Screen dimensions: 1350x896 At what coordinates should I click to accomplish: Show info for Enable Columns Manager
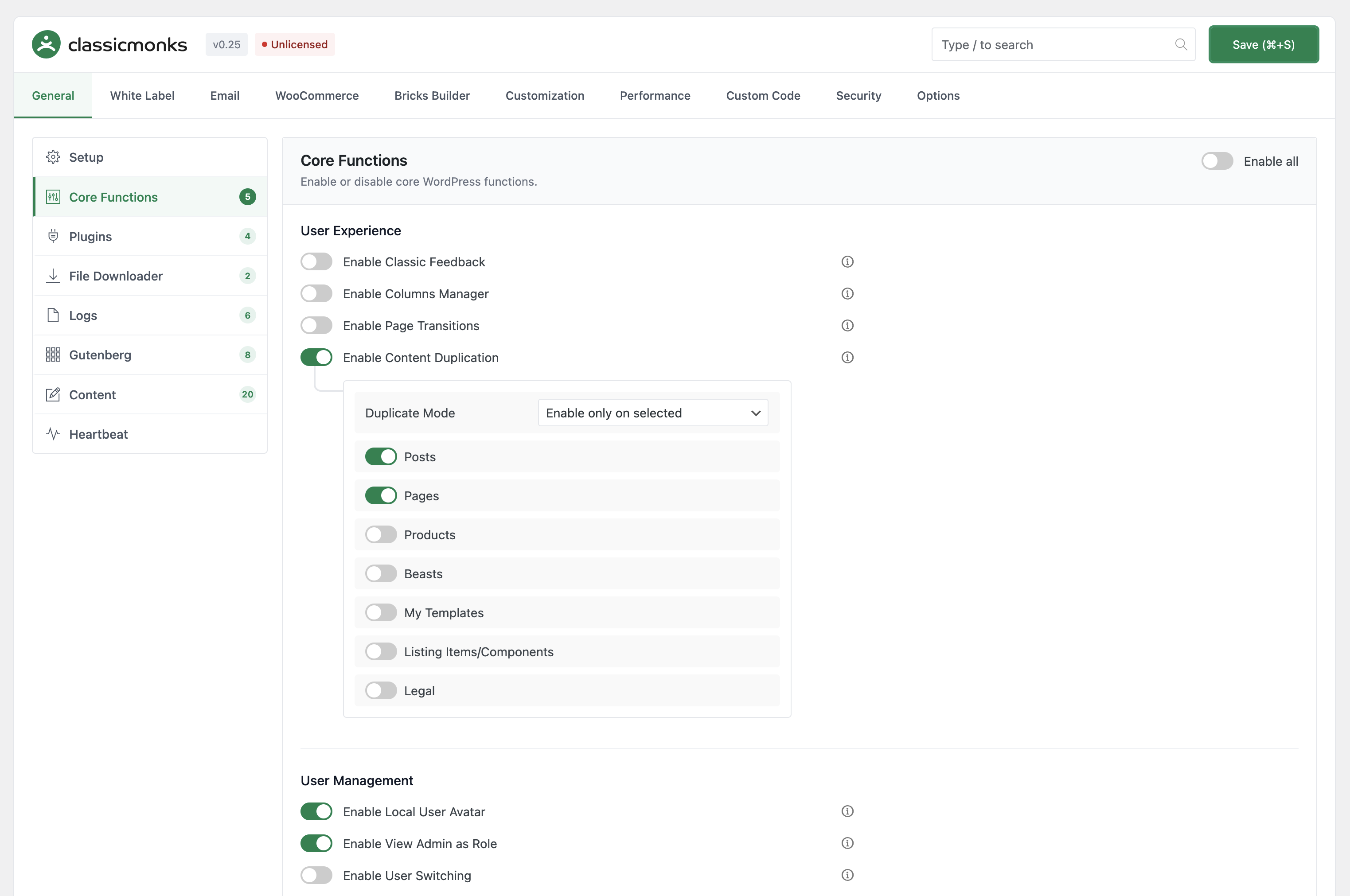pyautogui.click(x=847, y=294)
